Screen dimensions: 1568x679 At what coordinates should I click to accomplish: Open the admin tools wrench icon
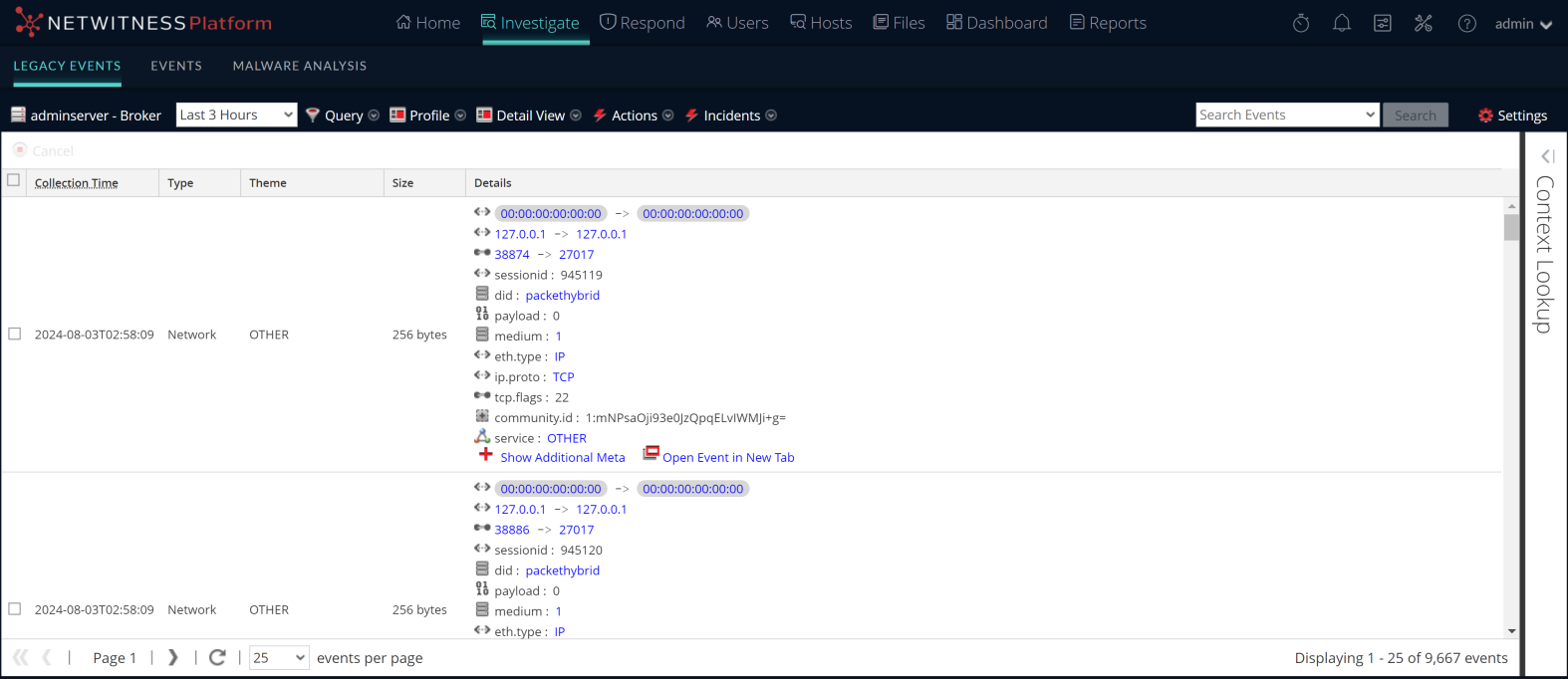[1424, 23]
